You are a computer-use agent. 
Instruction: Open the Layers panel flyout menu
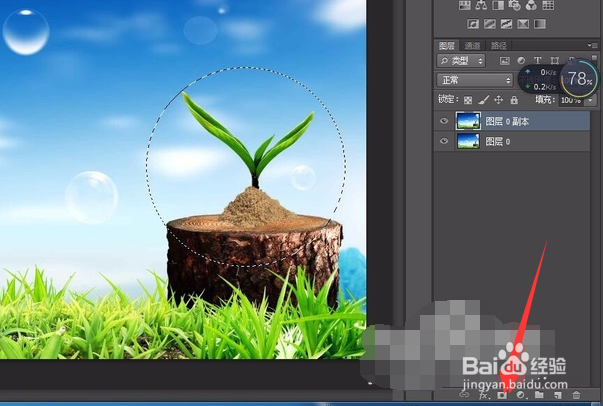point(592,45)
